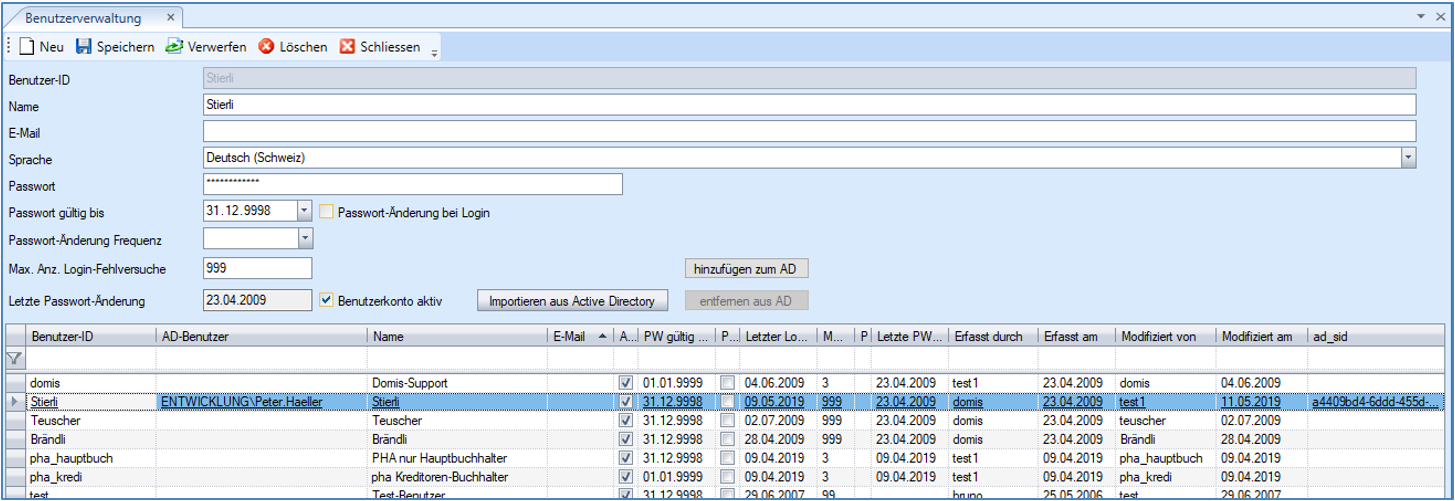This screenshot has width=1455, height=501.
Task: Click Importieren aus Active Directory button
Action: [572, 300]
